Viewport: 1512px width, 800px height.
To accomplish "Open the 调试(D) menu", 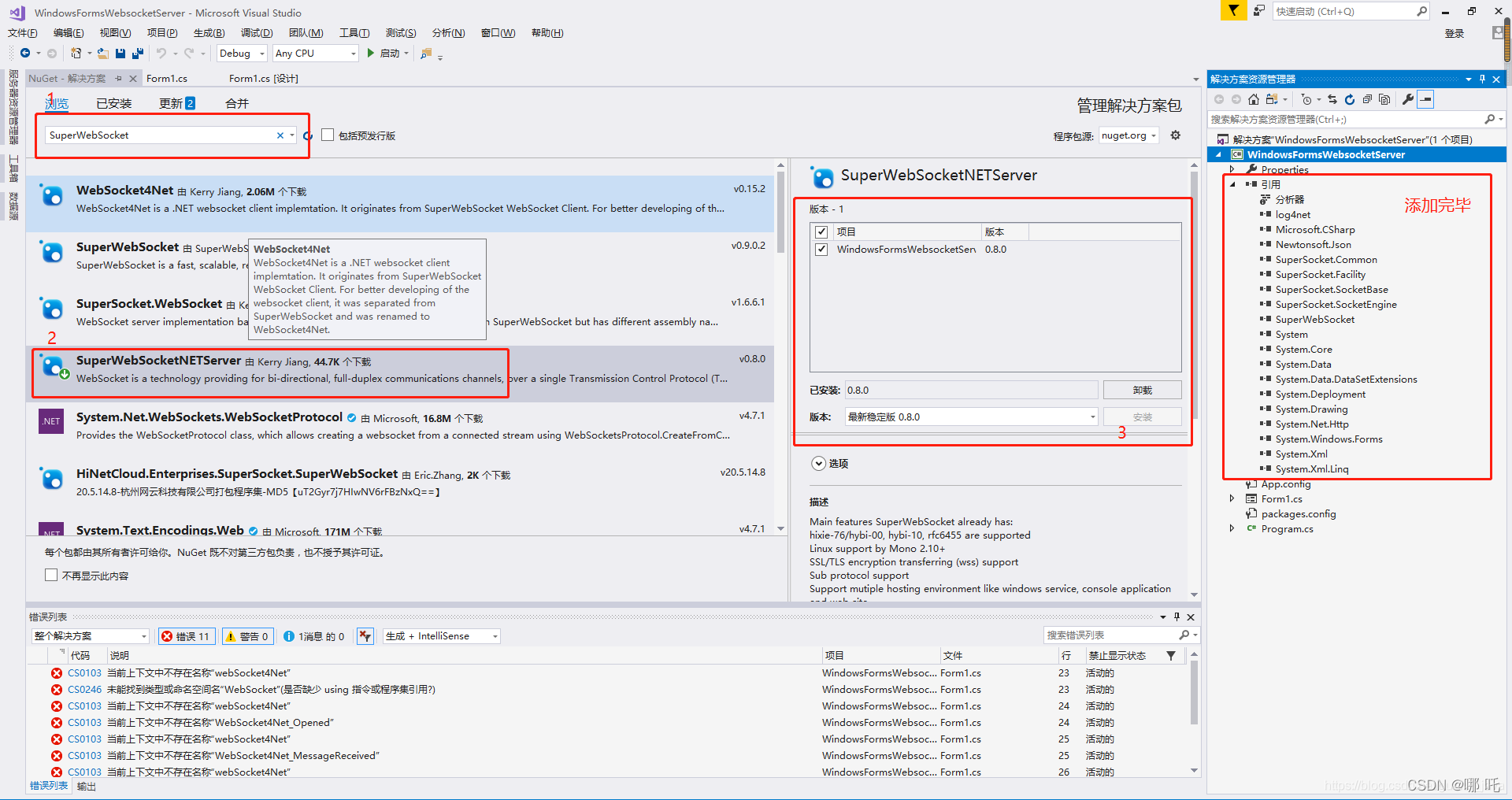I will (257, 33).
